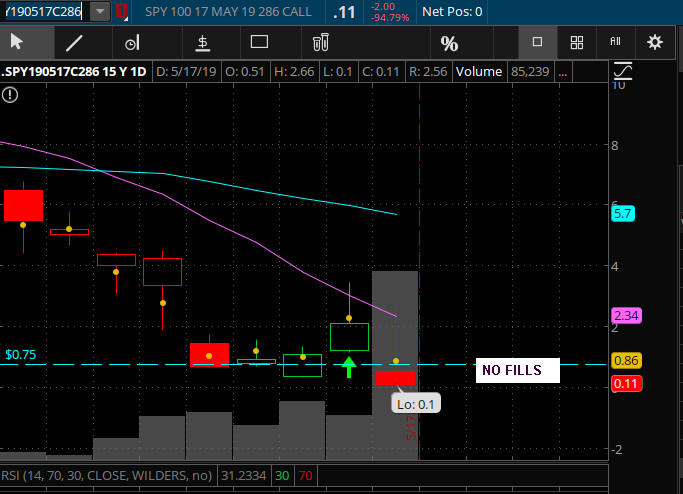Select the pointer cursor tool
The image size is (683, 494).
(x=17, y=42)
